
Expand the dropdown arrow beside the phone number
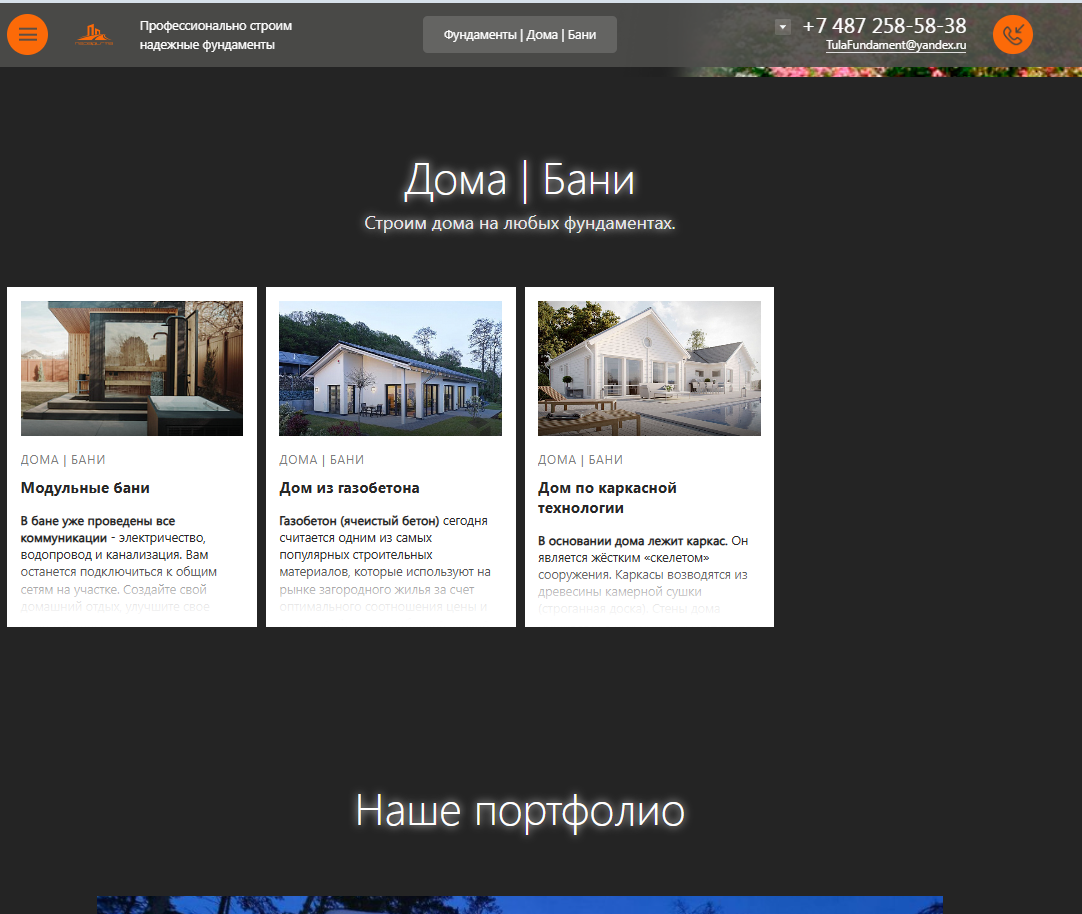(783, 27)
